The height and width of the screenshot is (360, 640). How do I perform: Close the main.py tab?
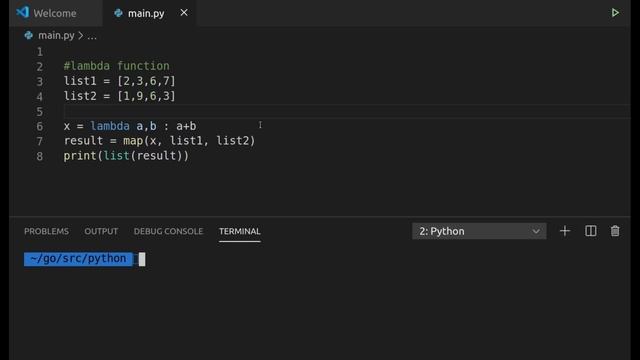(x=184, y=13)
